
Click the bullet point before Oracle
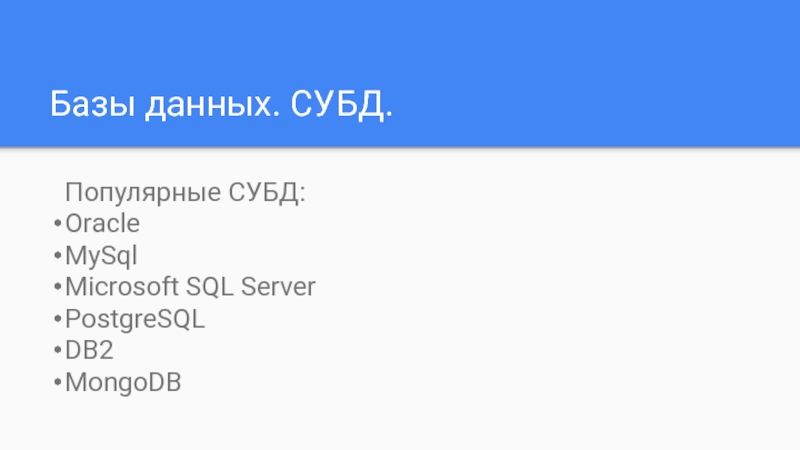coord(57,224)
